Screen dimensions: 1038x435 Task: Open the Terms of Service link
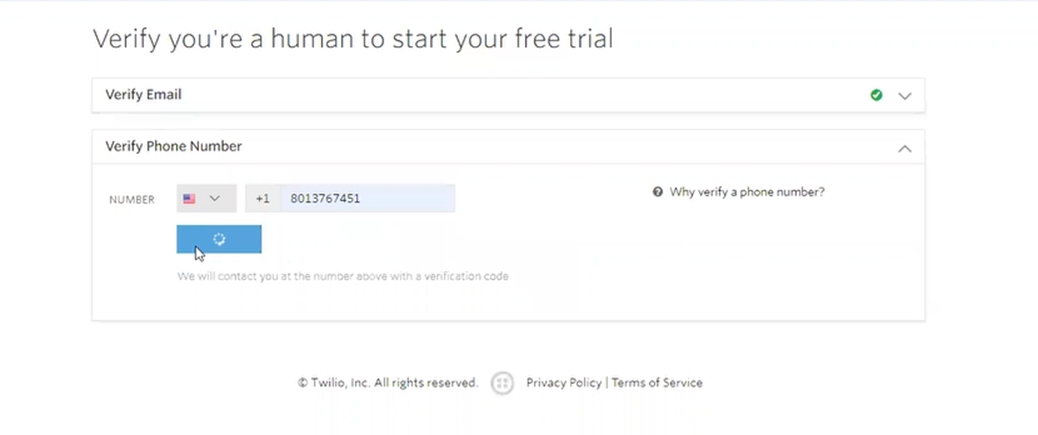point(657,383)
